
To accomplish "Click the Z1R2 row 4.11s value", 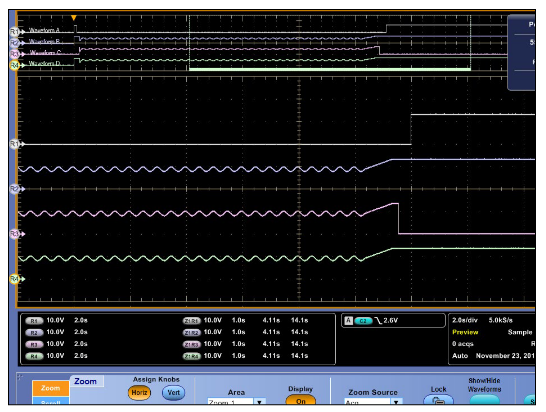I will 271,332.
